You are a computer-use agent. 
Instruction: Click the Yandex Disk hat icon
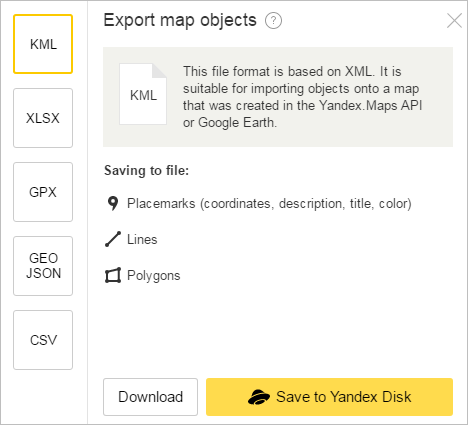pyautogui.click(x=259, y=397)
